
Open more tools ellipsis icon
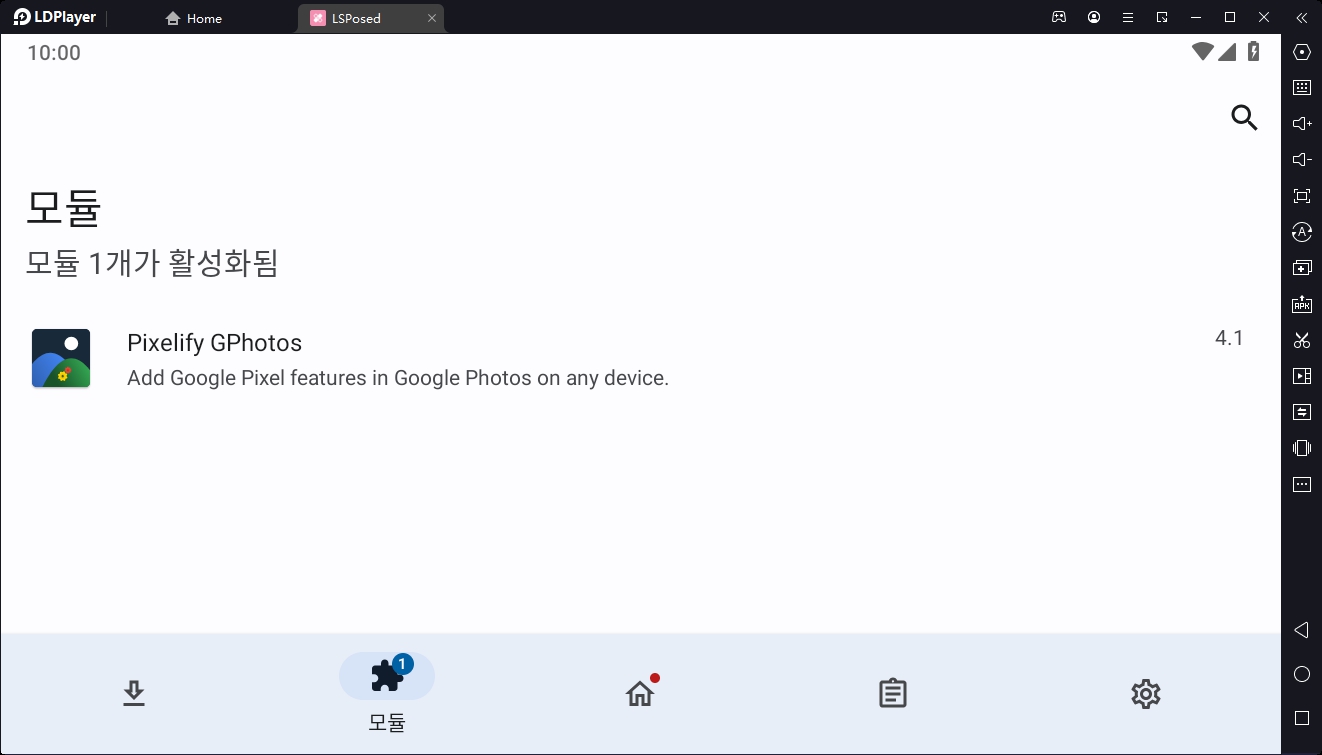pyautogui.click(x=1302, y=484)
